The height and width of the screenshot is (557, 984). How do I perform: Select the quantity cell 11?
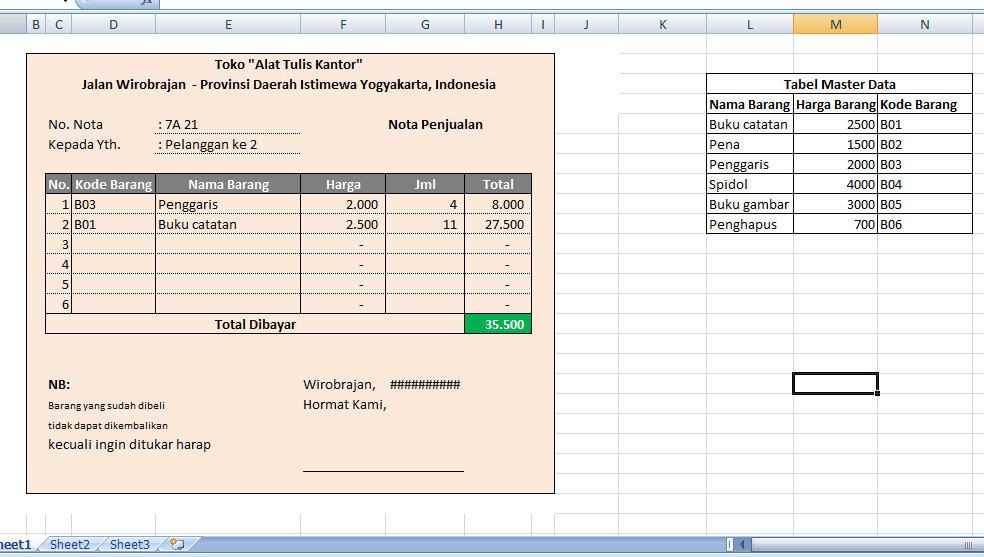tap(425, 225)
